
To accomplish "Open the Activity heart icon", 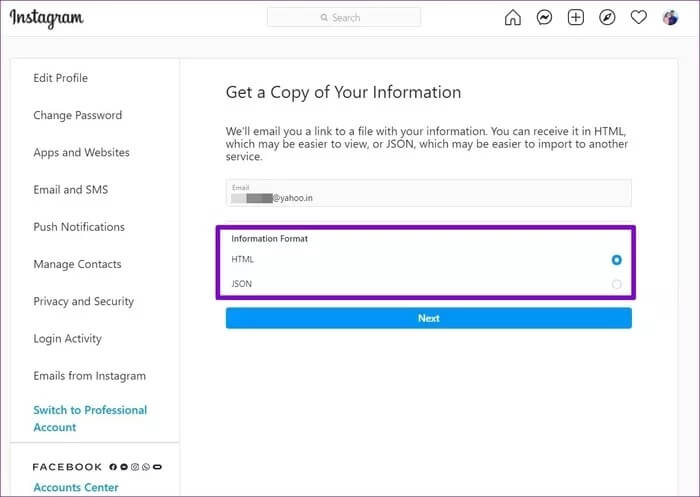I will pos(638,18).
